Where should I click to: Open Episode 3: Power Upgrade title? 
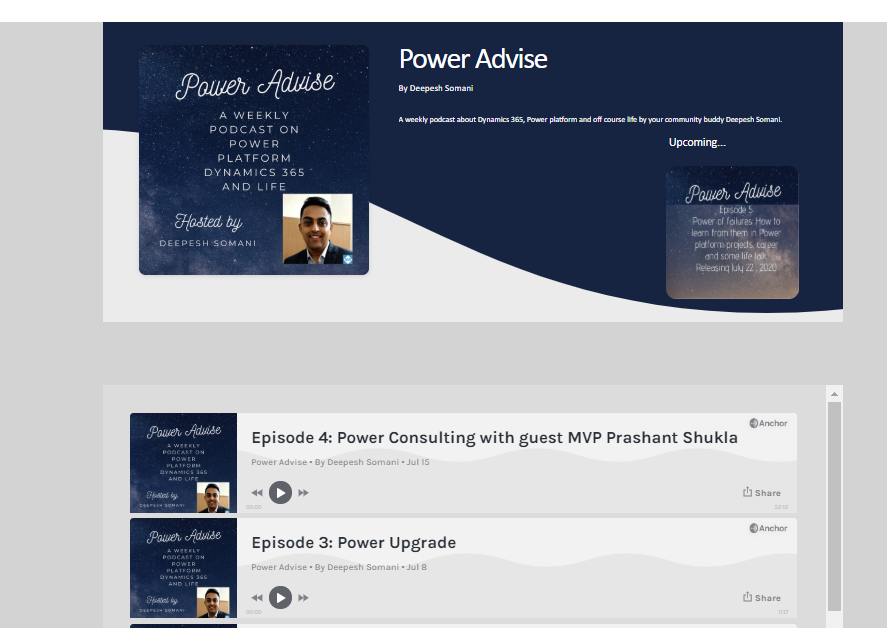[353, 543]
